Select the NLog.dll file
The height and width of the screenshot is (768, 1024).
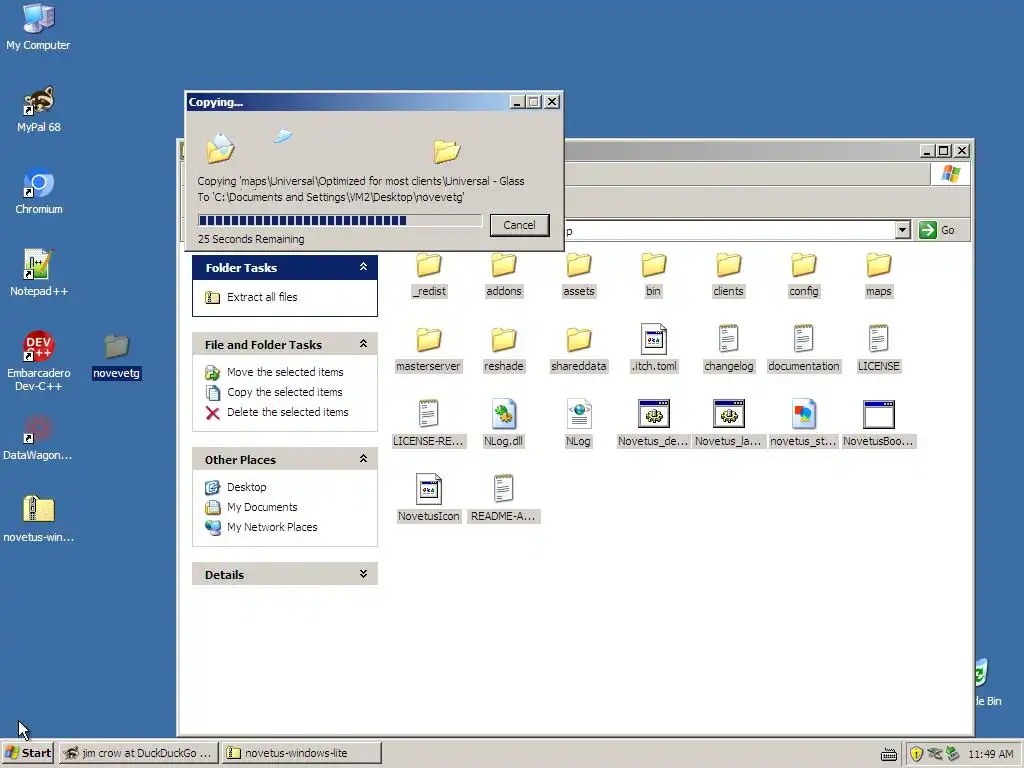pos(504,424)
